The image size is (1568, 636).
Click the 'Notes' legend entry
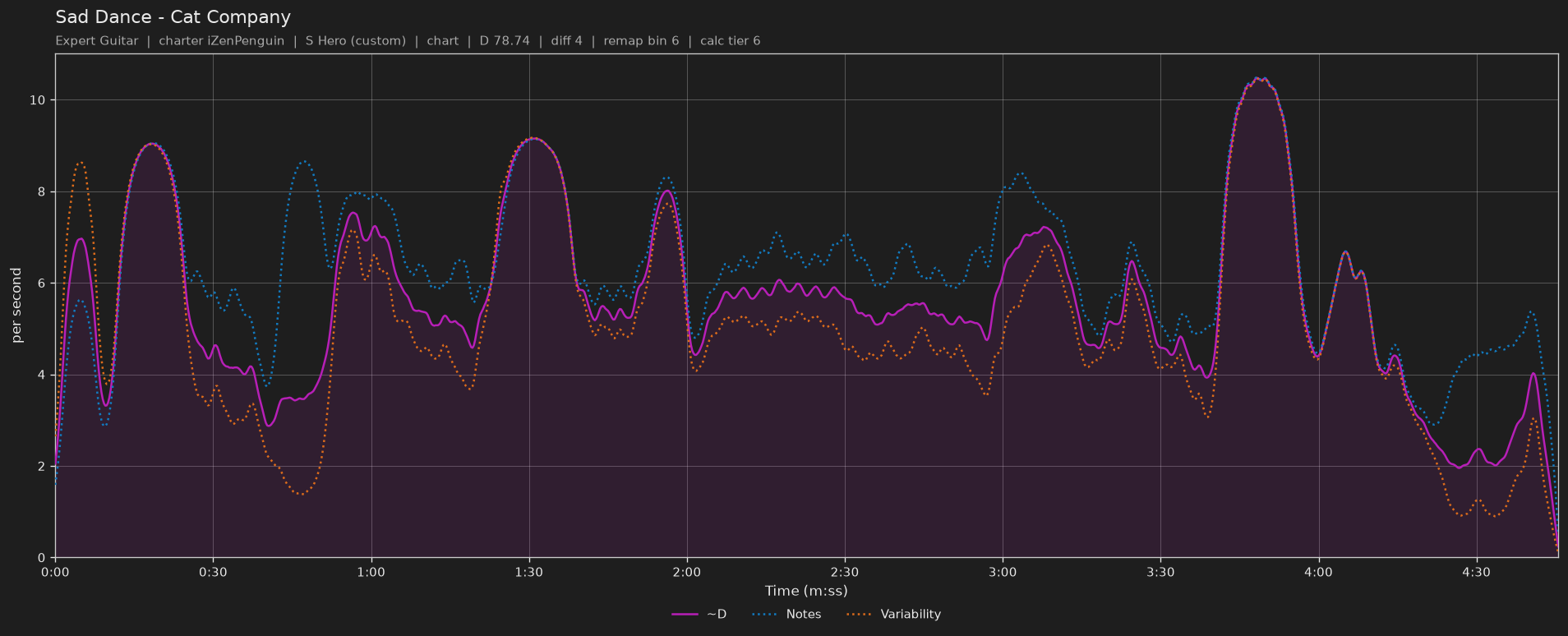(786, 614)
